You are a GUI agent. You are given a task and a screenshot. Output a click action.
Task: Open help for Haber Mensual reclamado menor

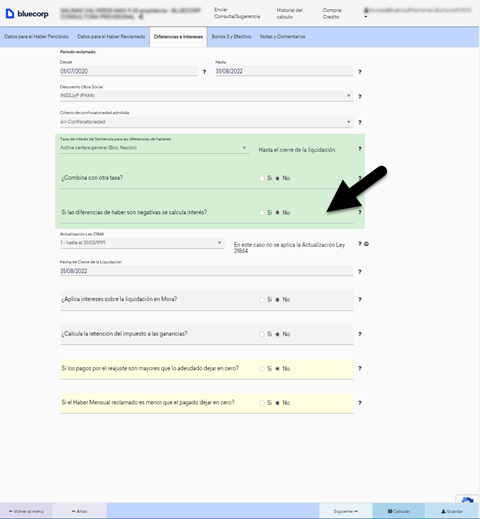click(360, 403)
